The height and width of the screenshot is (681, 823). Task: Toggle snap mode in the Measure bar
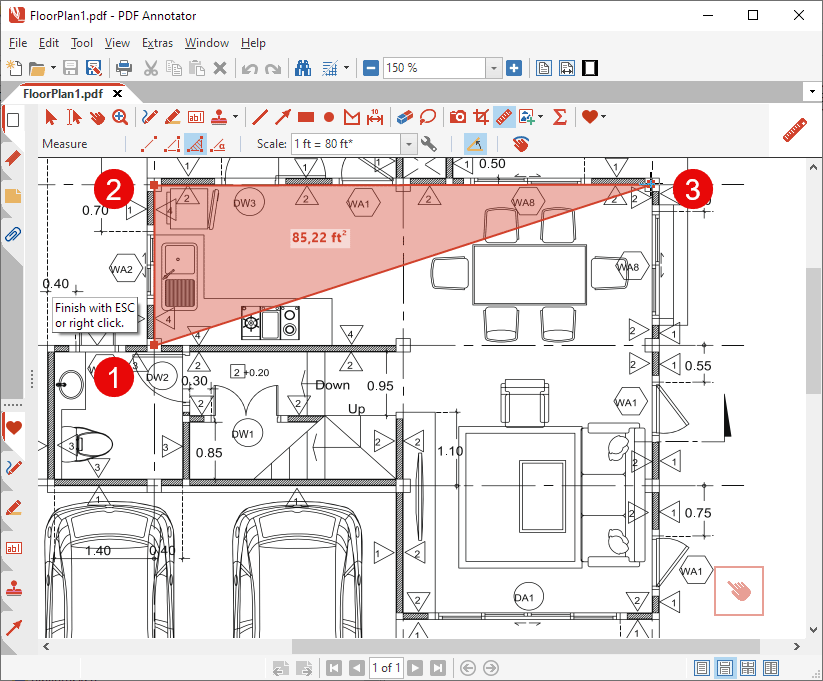click(475, 144)
